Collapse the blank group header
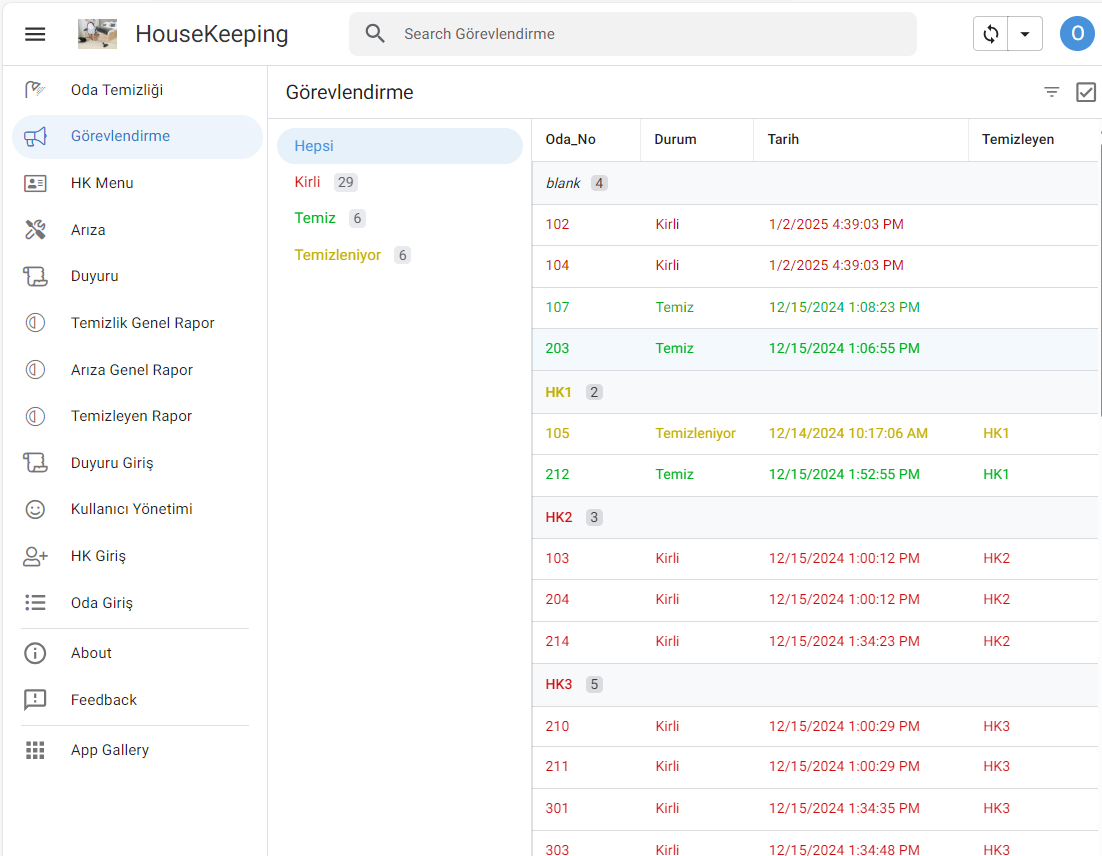 coord(815,183)
